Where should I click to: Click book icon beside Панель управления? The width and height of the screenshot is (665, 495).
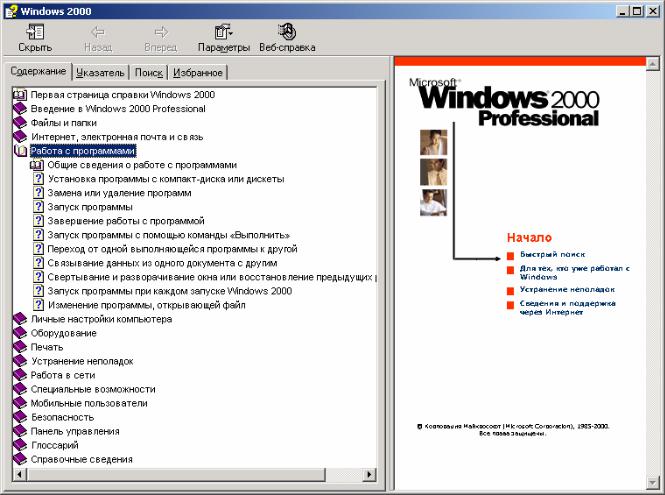[x=20, y=431]
